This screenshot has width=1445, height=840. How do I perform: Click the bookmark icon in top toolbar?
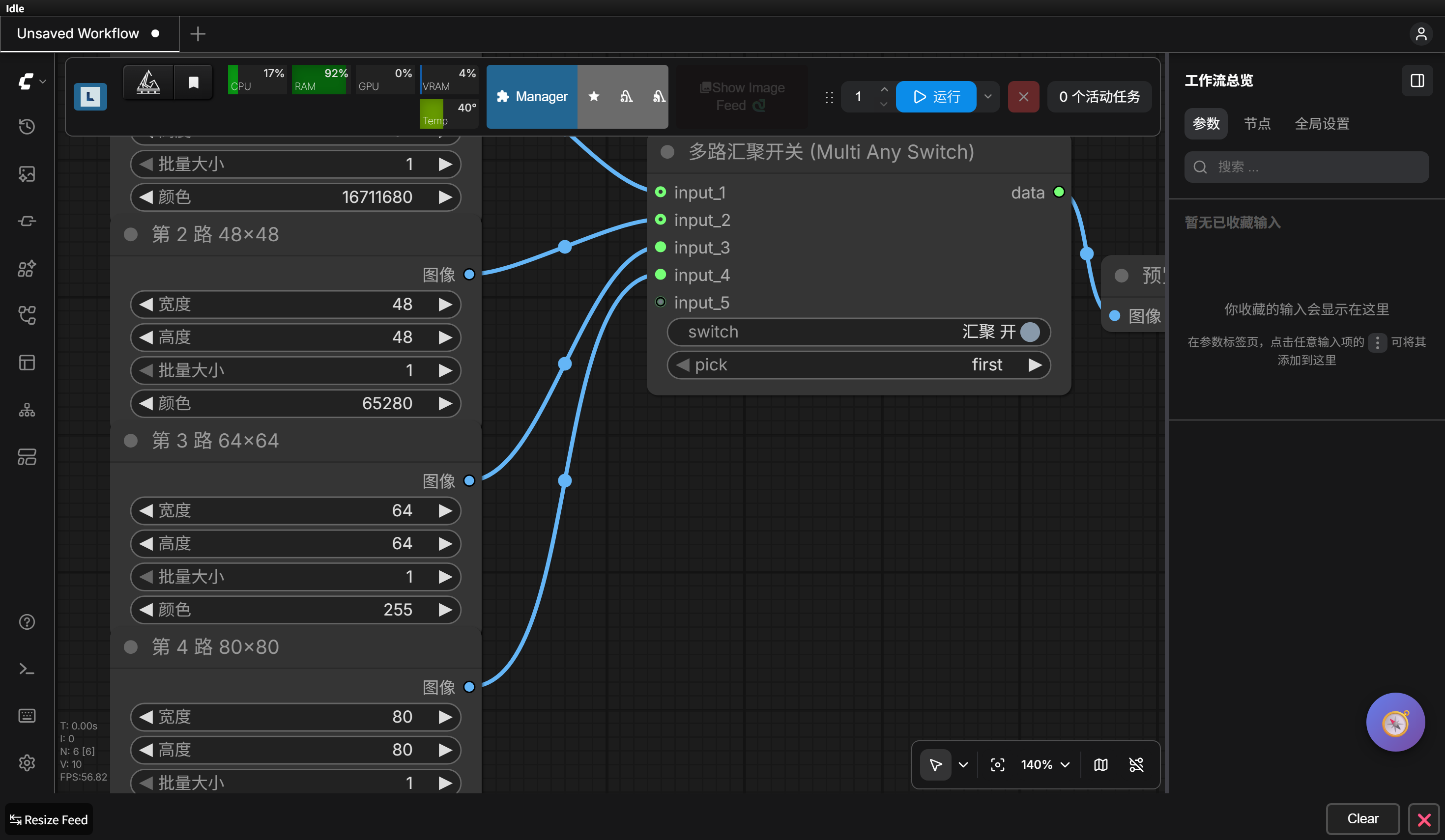point(193,83)
